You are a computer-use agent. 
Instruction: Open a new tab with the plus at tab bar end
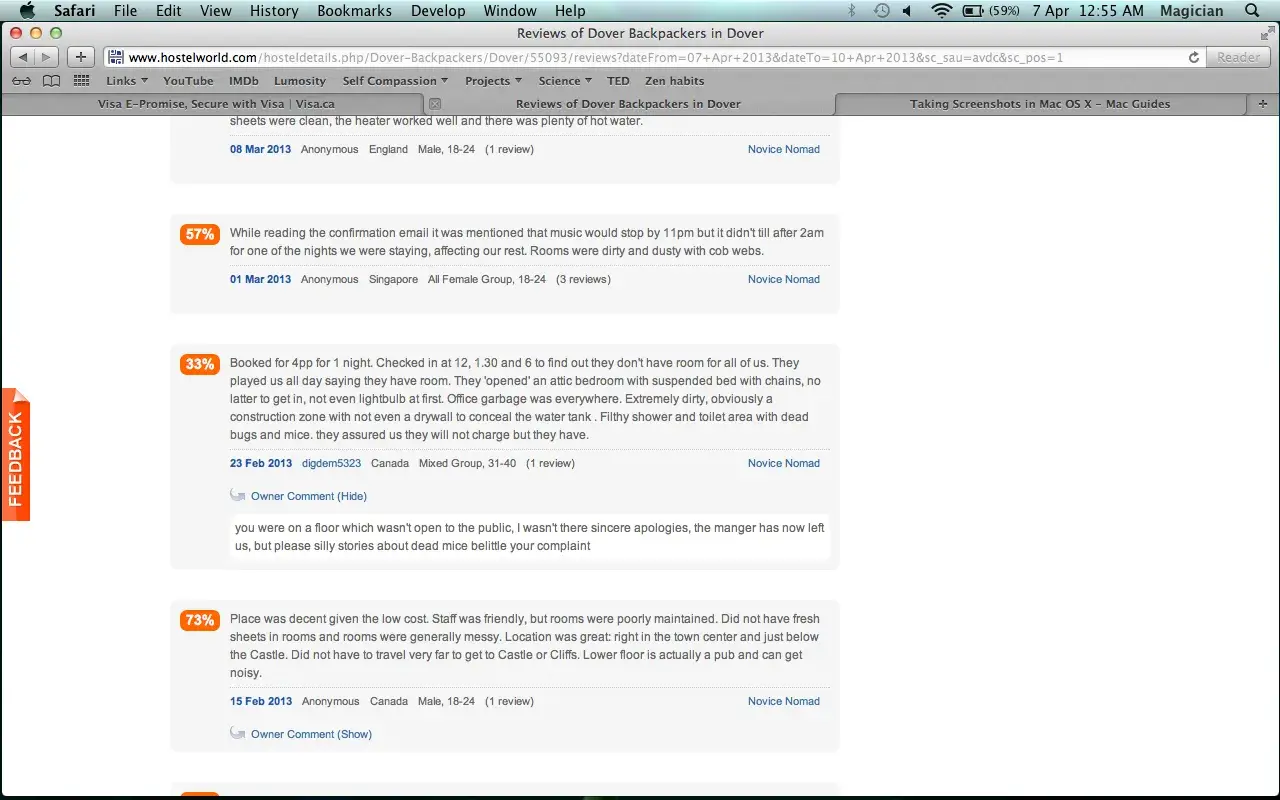pyautogui.click(x=1263, y=104)
